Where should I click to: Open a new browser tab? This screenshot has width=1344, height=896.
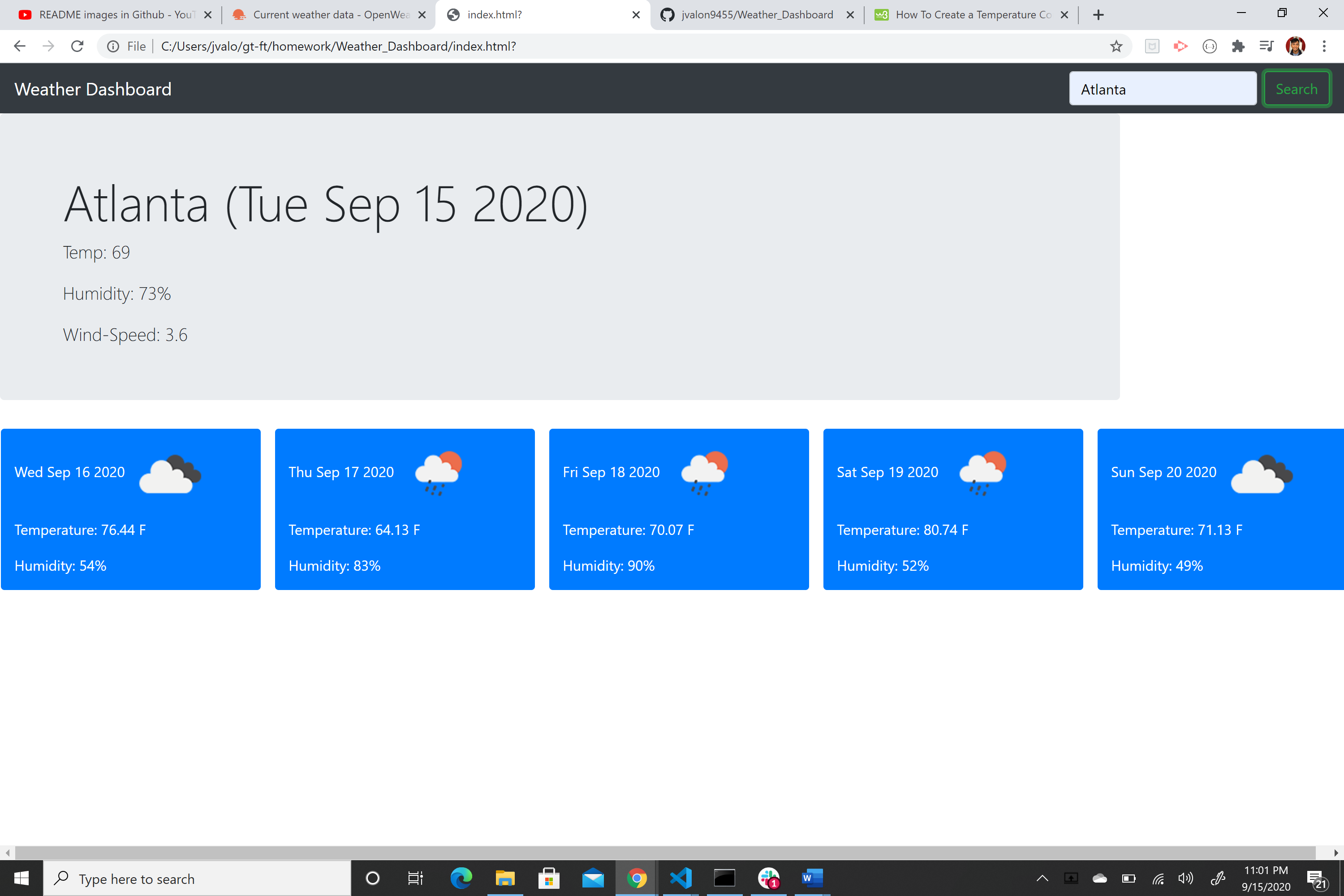click(x=1098, y=15)
